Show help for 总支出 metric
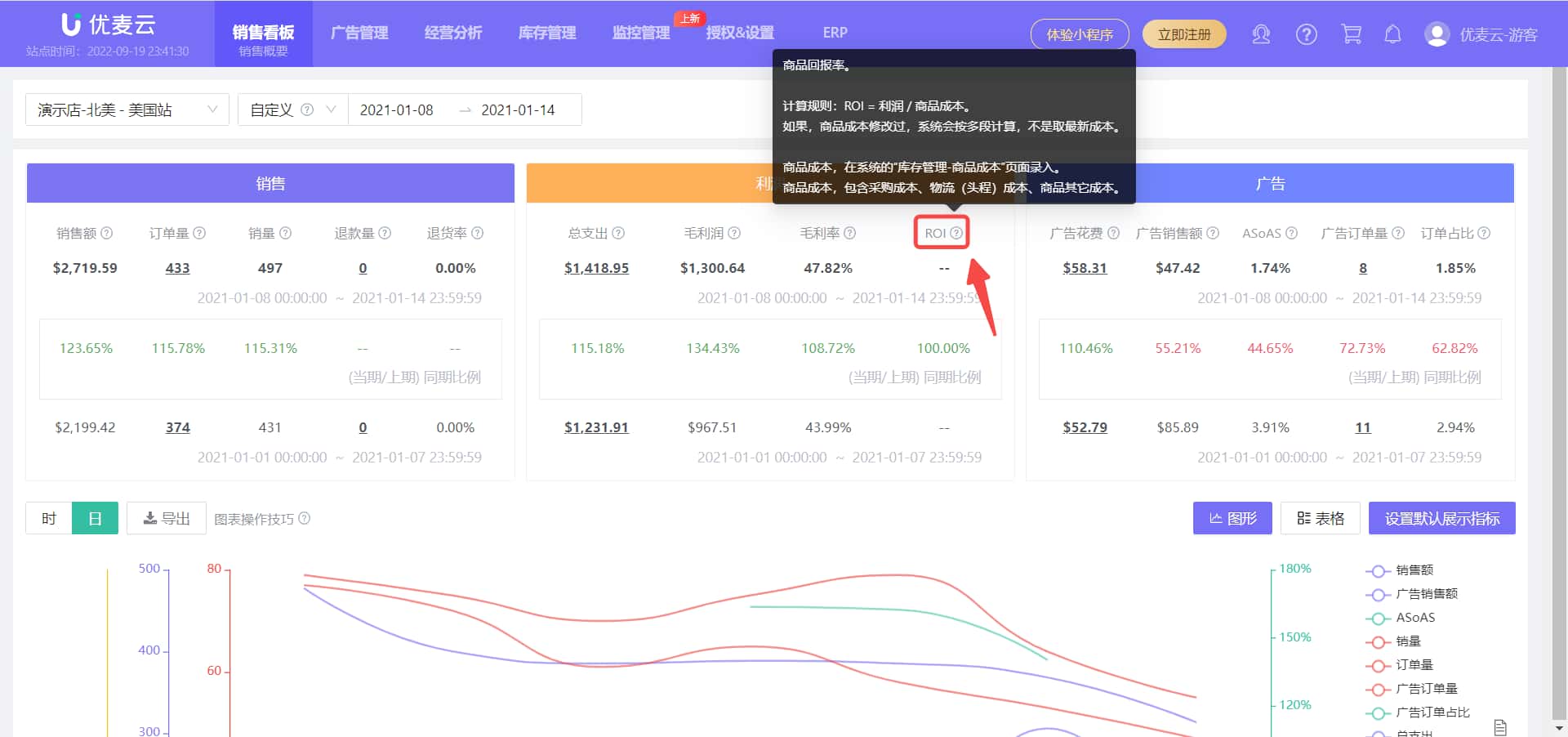The height and width of the screenshot is (737, 1568). point(618,233)
